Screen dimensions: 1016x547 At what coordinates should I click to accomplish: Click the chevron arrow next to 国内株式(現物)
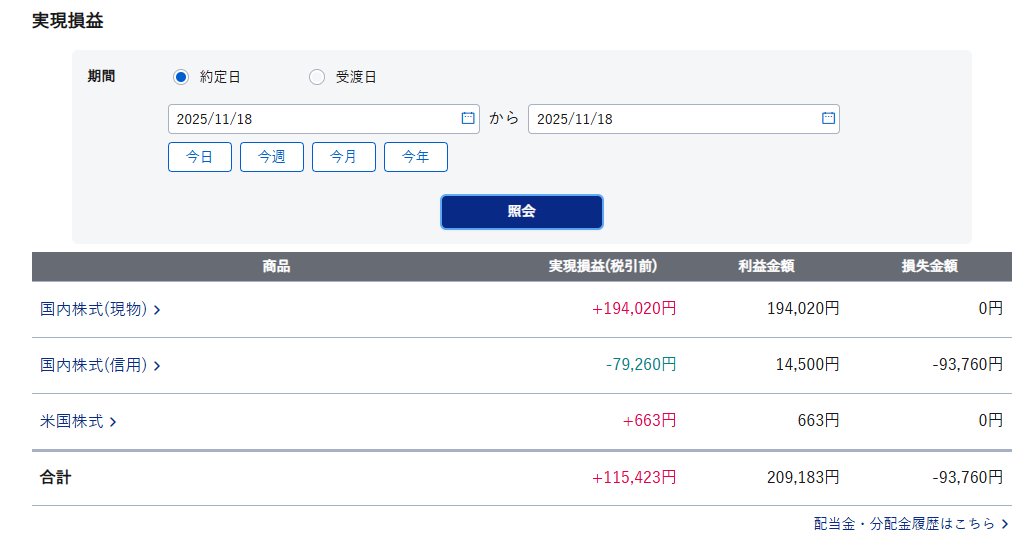point(157,310)
